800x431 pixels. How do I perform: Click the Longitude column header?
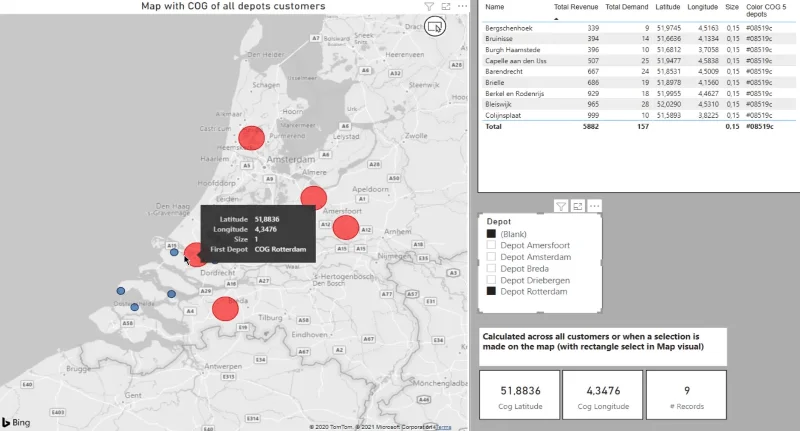click(703, 7)
